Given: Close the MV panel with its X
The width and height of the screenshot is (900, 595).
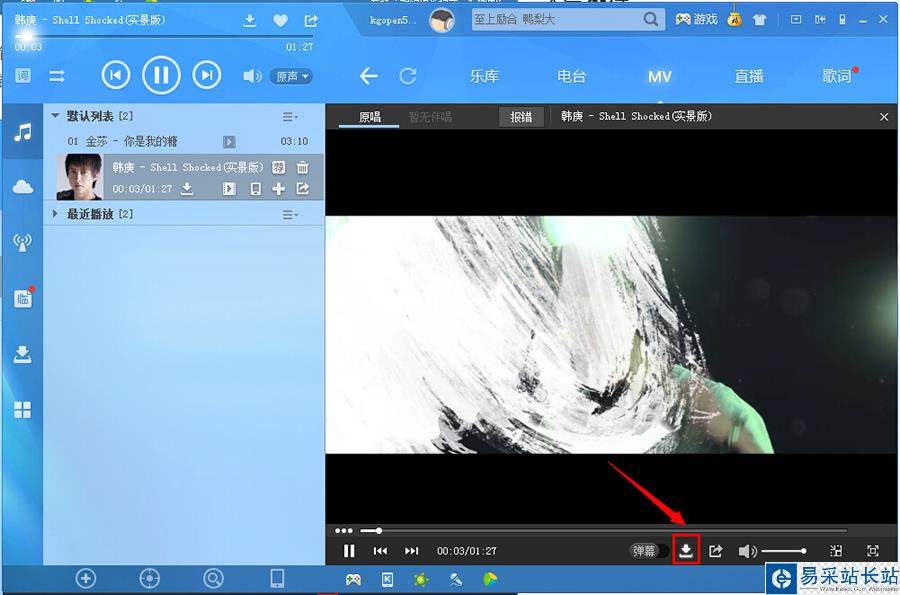Looking at the screenshot, I should point(884,117).
